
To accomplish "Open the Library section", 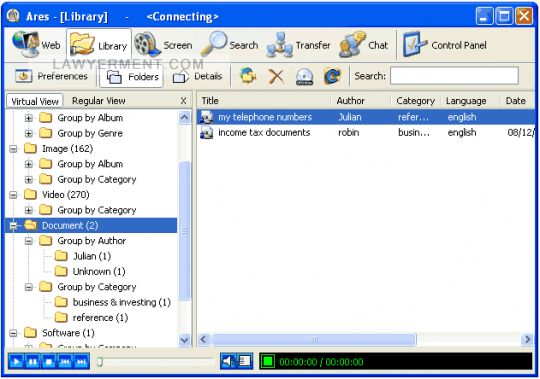I will [x=99, y=45].
